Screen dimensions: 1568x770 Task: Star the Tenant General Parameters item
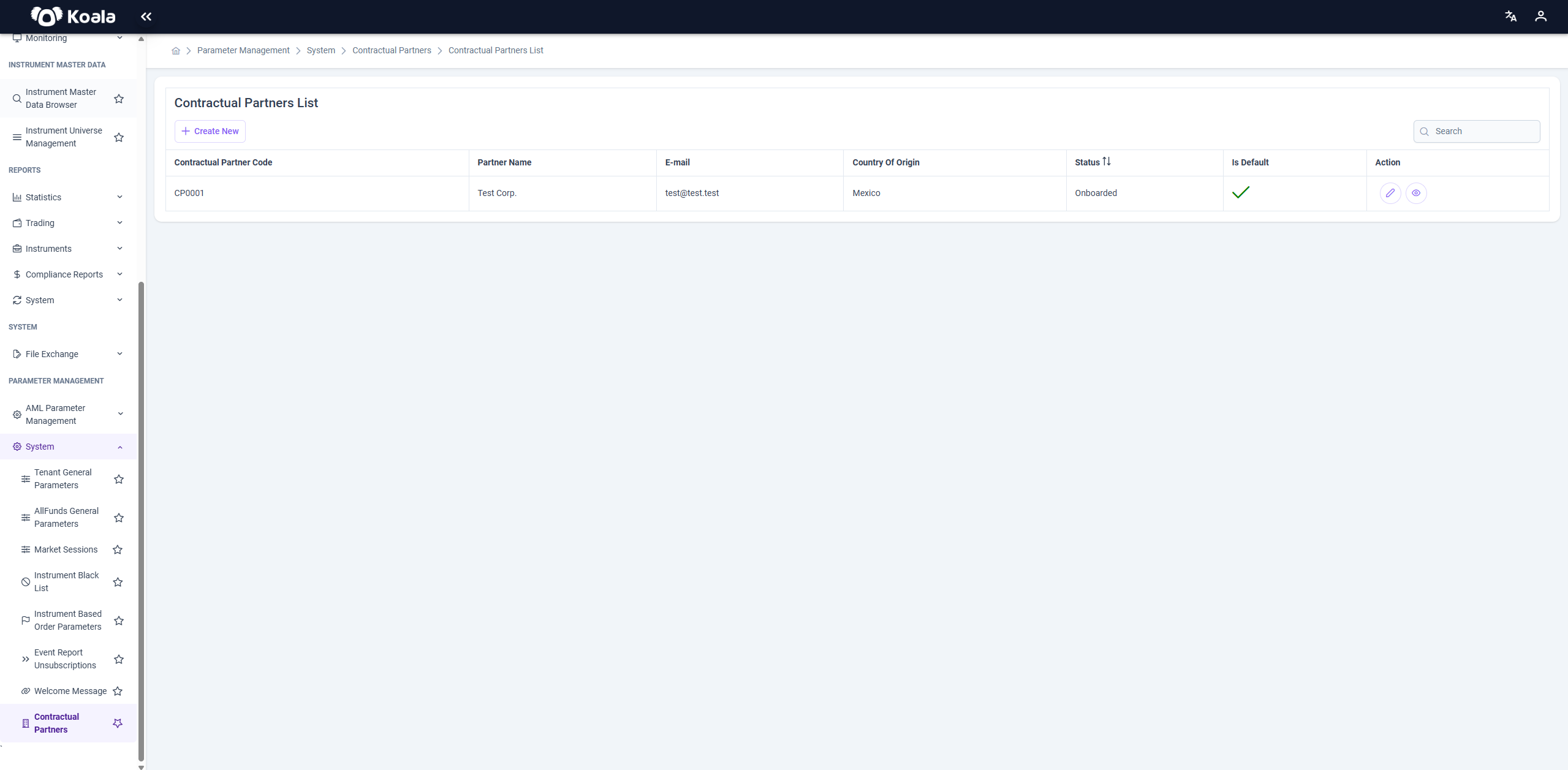coord(119,479)
